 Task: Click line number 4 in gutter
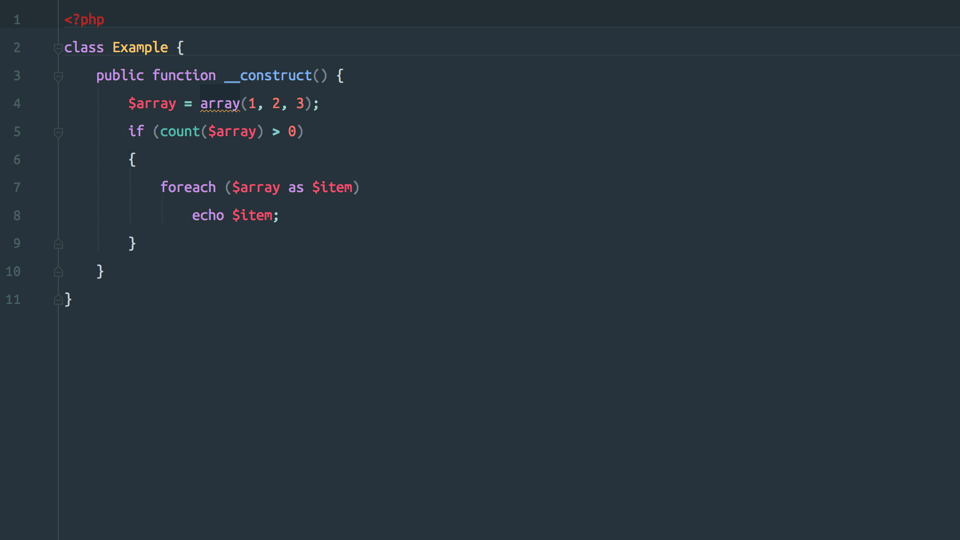coord(17,103)
